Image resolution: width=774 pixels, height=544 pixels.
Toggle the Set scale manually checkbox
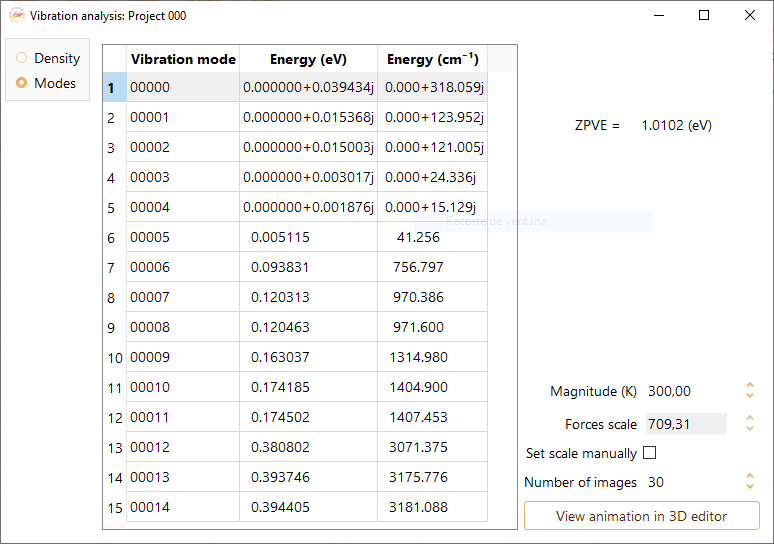pyautogui.click(x=650, y=453)
